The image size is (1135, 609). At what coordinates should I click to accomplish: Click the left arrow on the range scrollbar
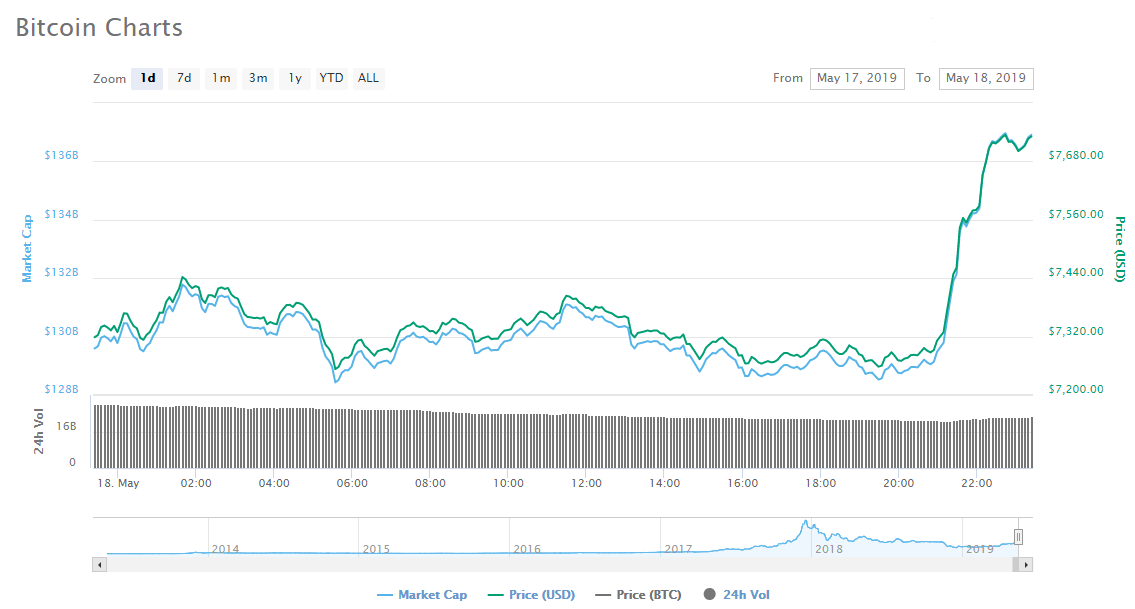[100, 565]
